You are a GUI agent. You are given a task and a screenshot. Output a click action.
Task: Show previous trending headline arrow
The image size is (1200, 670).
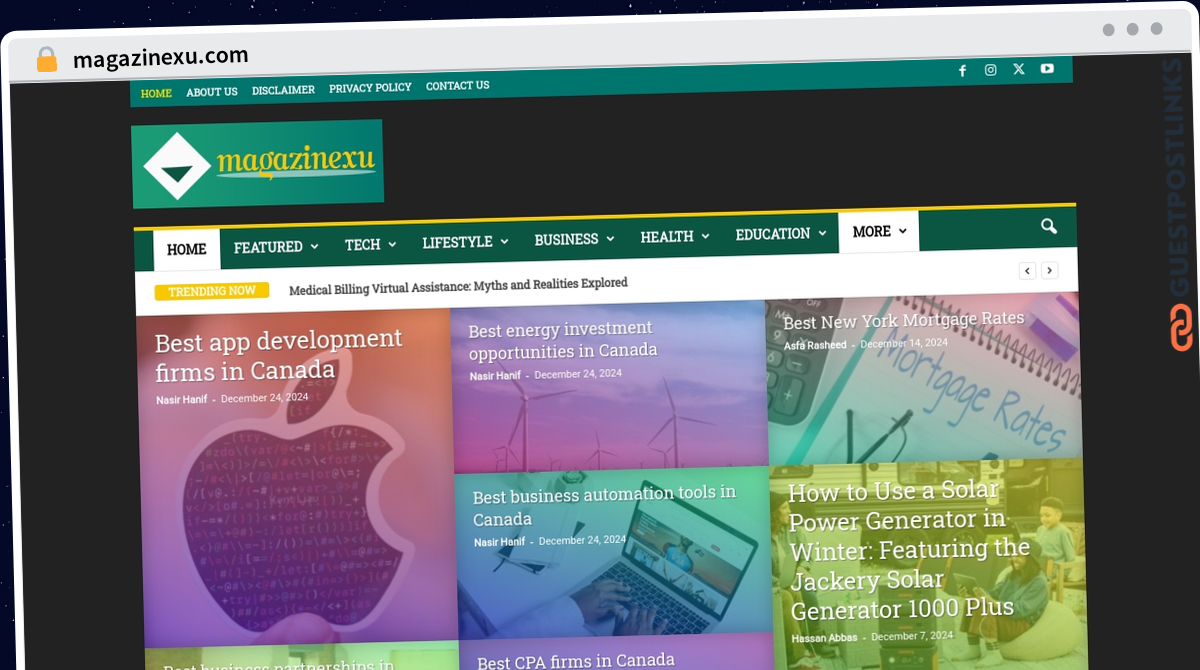click(x=1027, y=270)
